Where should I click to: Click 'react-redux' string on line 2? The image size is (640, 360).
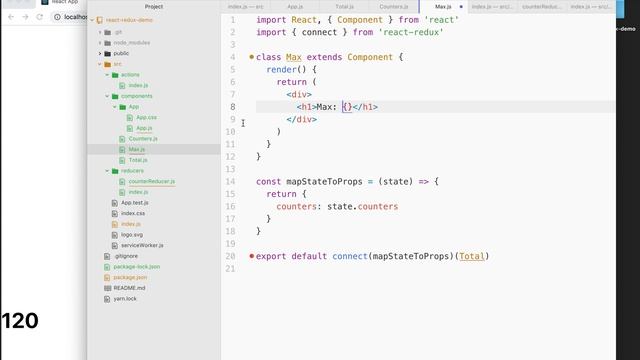tap(411, 32)
